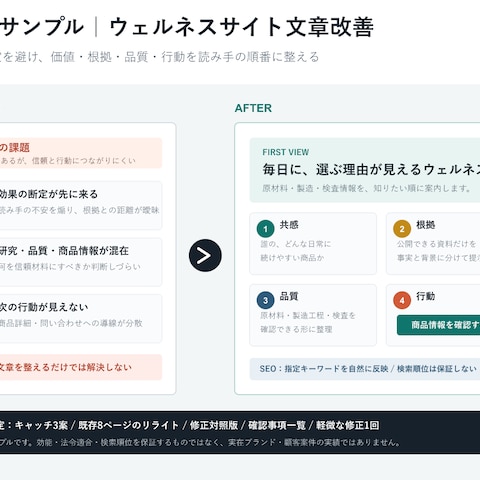Click the black circular arrow icon
This screenshot has height=480, width=480.
click(205, 255)
